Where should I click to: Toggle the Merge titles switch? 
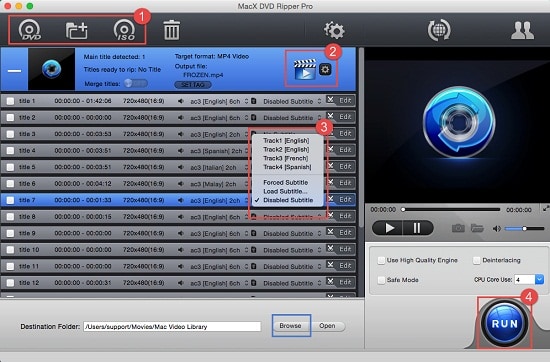click(136, 83)
